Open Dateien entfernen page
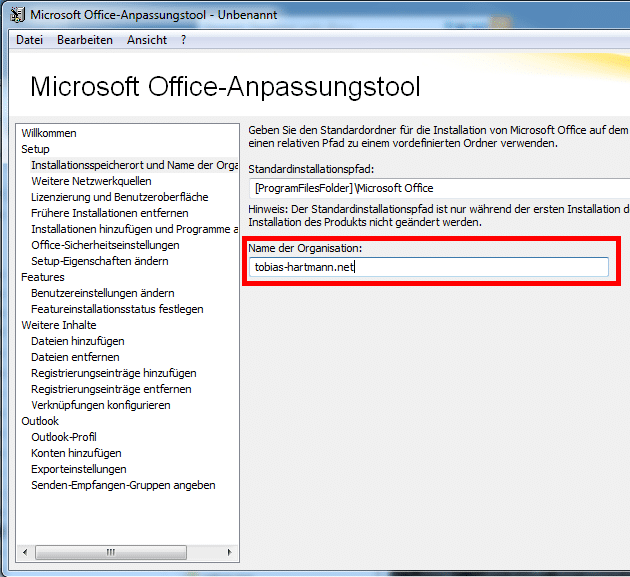Screen dimensions: 630x577 (75, 357)
